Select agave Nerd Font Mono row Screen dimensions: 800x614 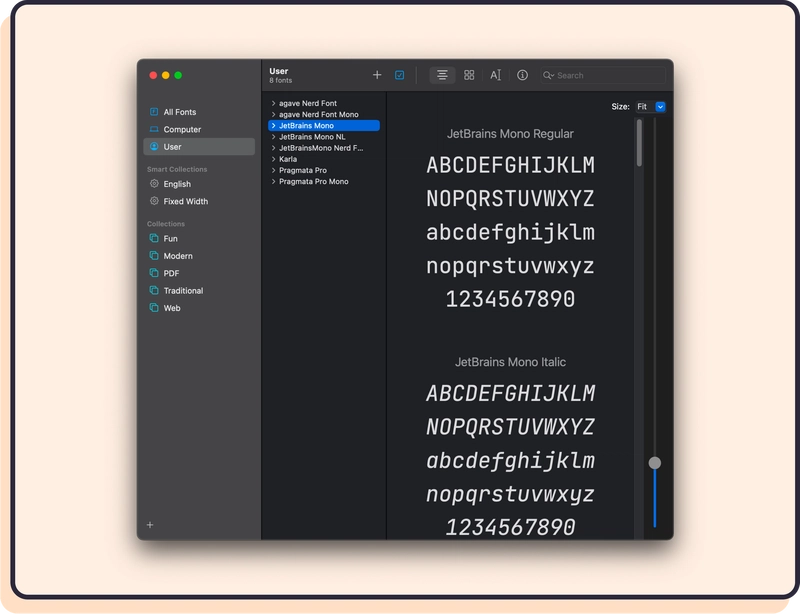pyautogui.click(x=324, y=114)
